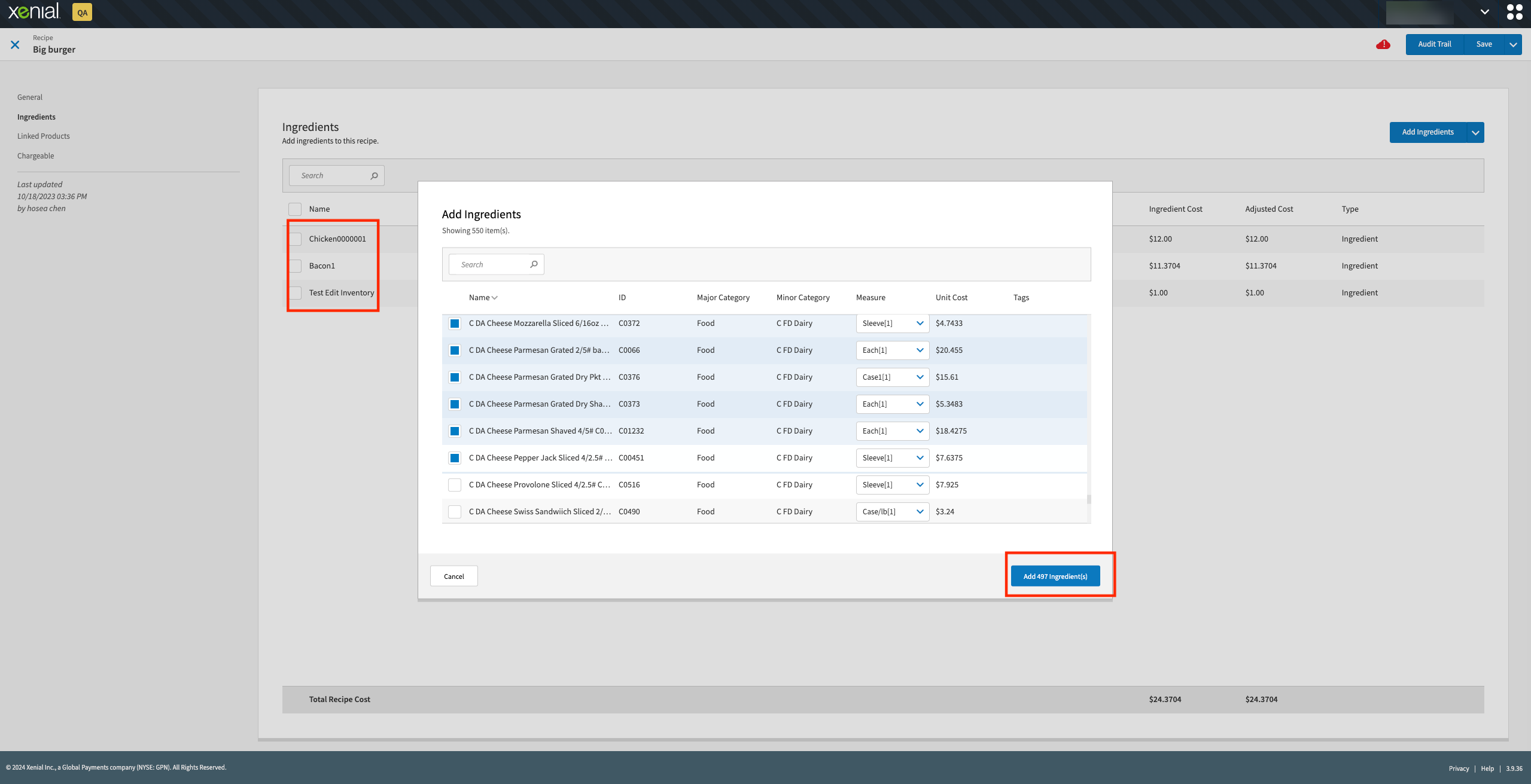Open the General section
1531x784 pixels.
[x=30, y=97]
